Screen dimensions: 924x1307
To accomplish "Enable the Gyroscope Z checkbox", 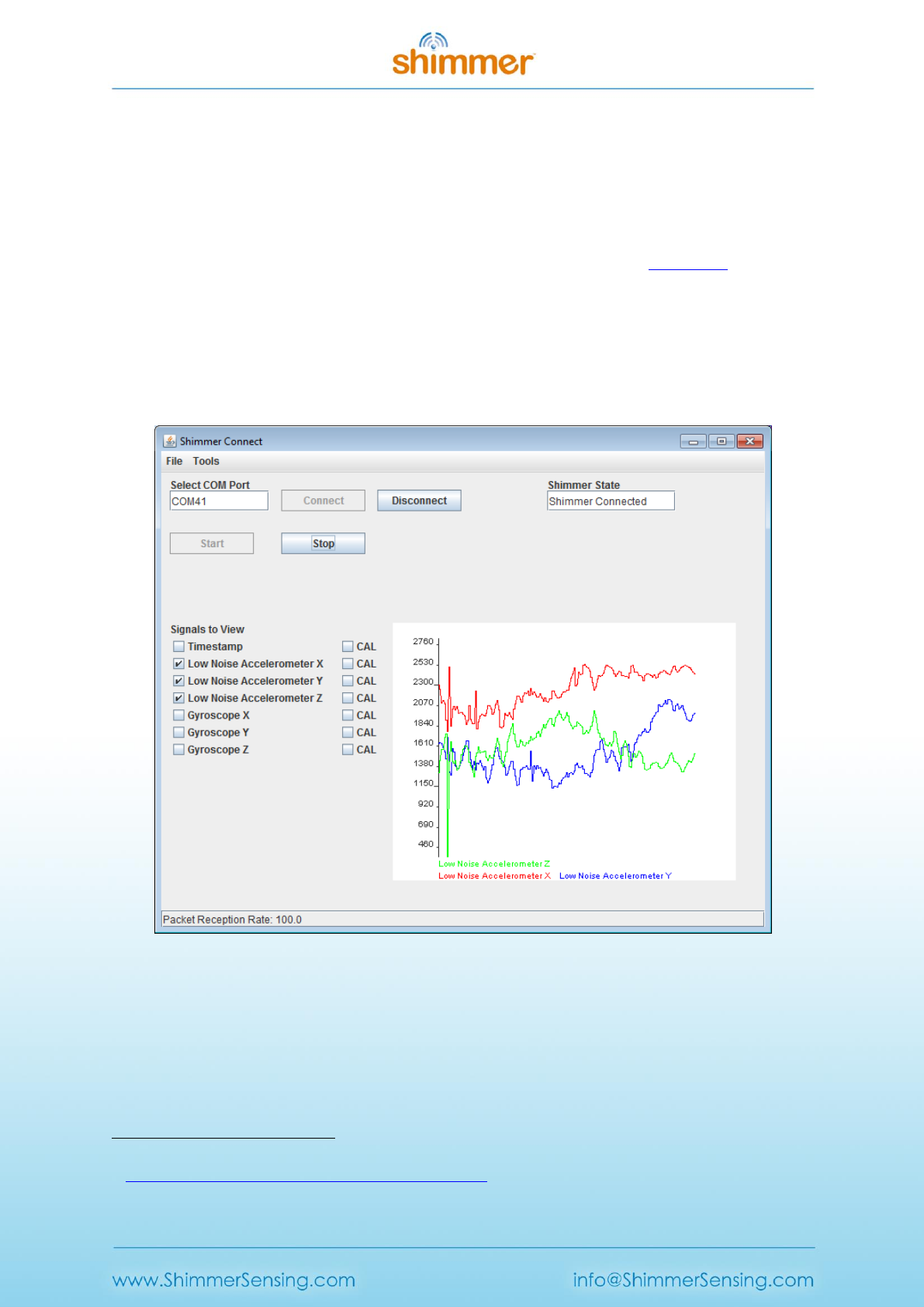I will (178, 750).
